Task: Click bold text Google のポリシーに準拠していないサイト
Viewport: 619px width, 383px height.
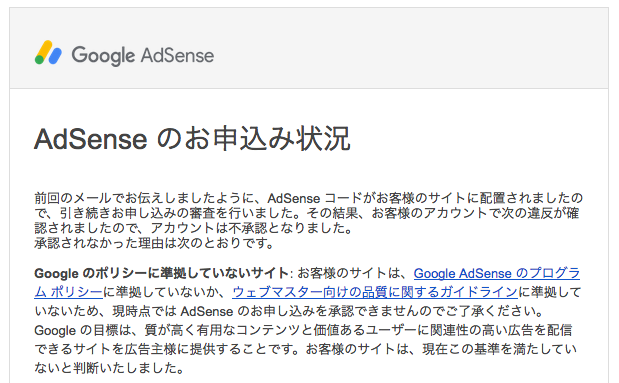Action: (161, 273)
